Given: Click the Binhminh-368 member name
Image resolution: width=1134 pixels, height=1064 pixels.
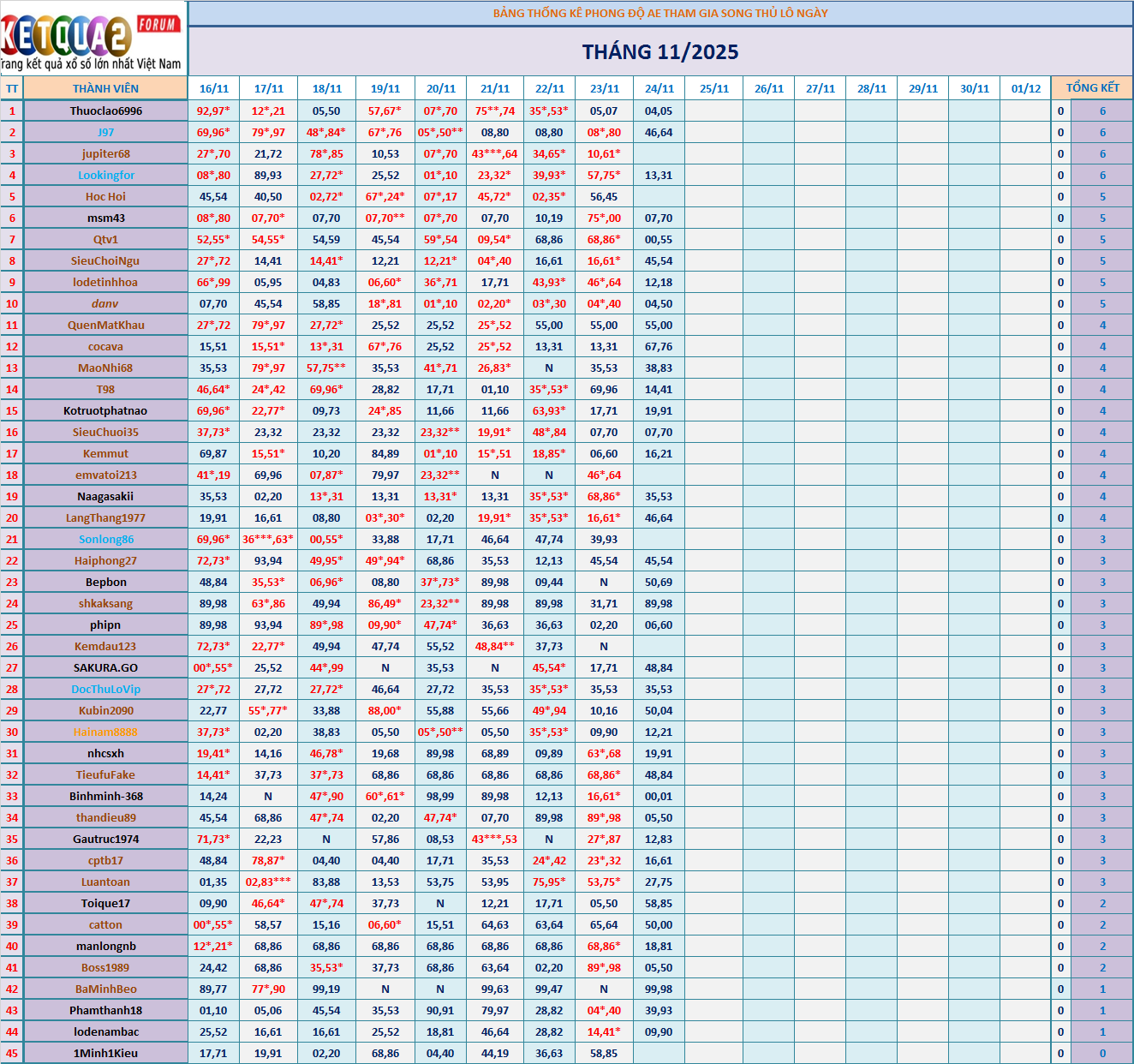Looking at the screenshot, I should (106, 796).
